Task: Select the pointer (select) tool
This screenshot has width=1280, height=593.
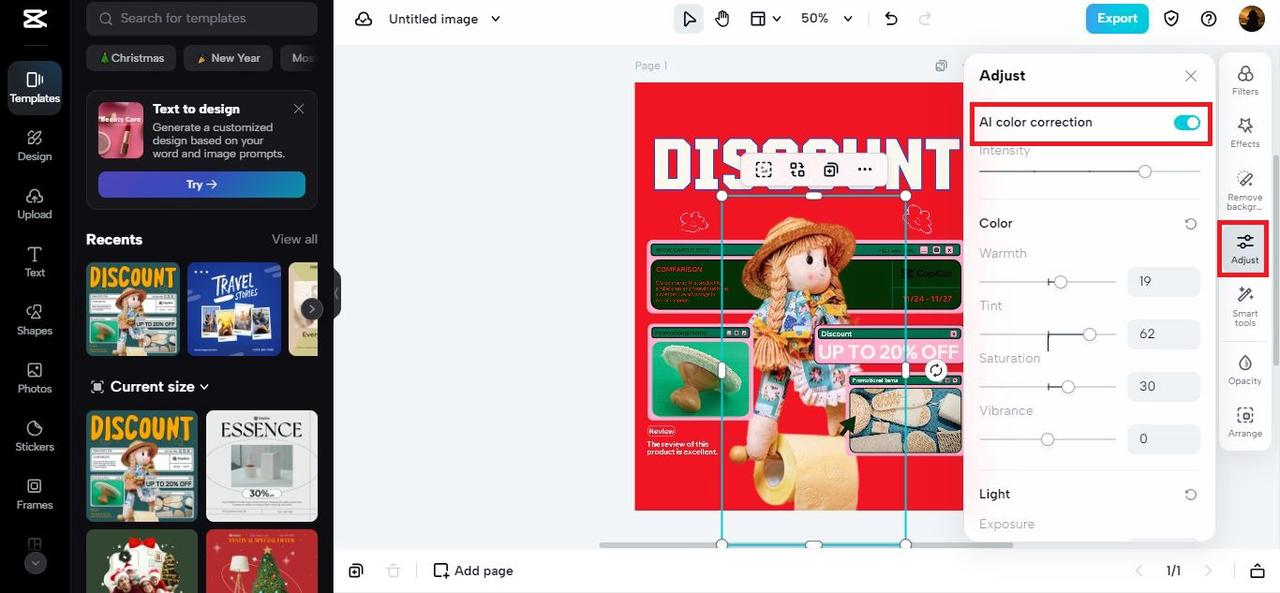Action: 689,19
